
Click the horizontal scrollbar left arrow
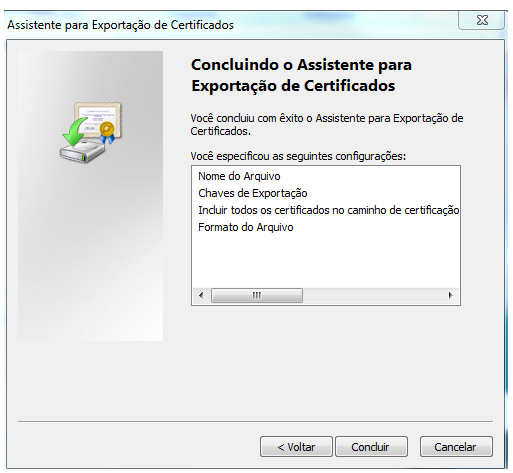pyautogui.click(x=201, y=295)
